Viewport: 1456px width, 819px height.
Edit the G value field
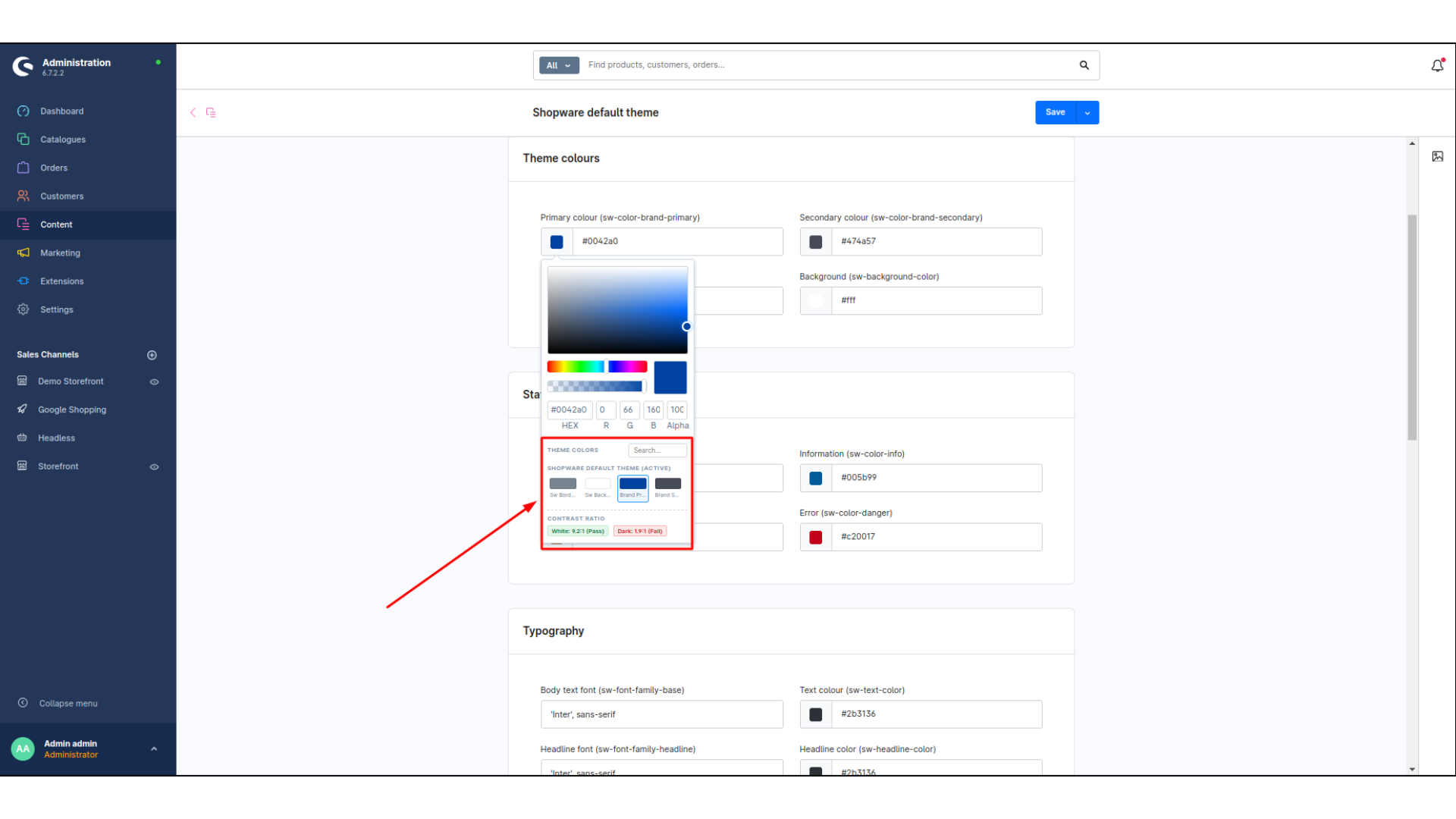(629, 410)
